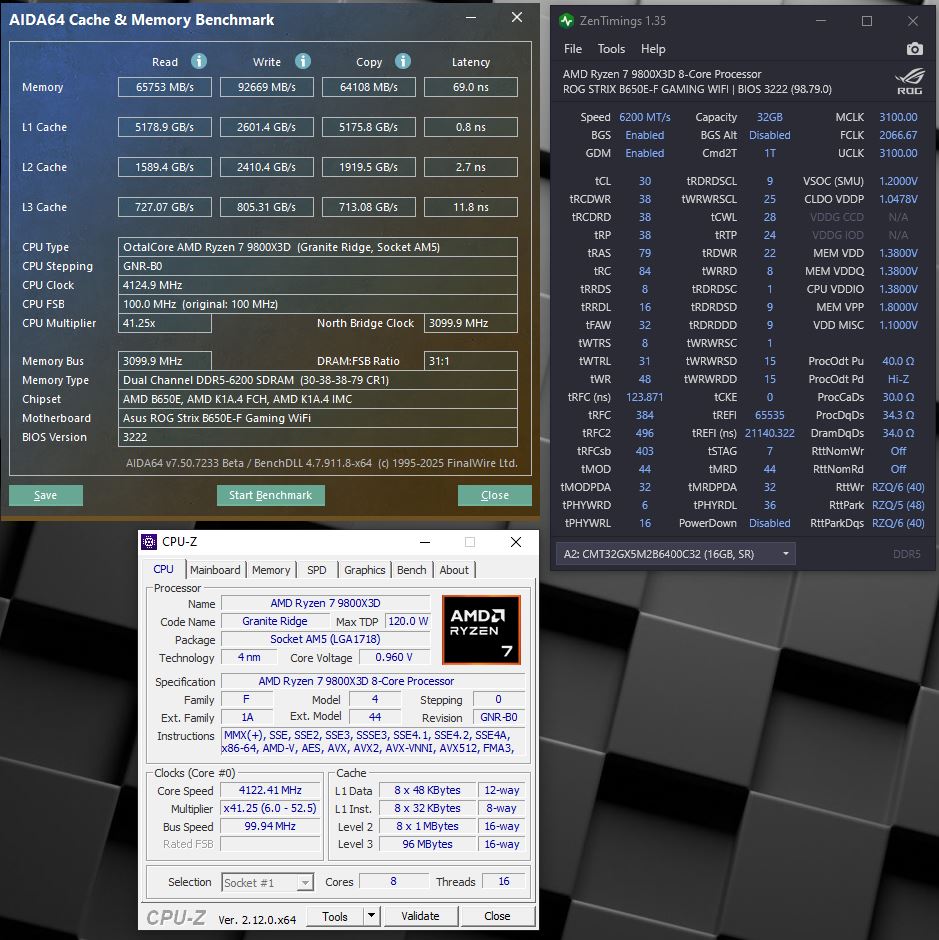Minimize the CPU-Z window
The image size is (939, 940).
pyautogui.click(x=425, y=542)
